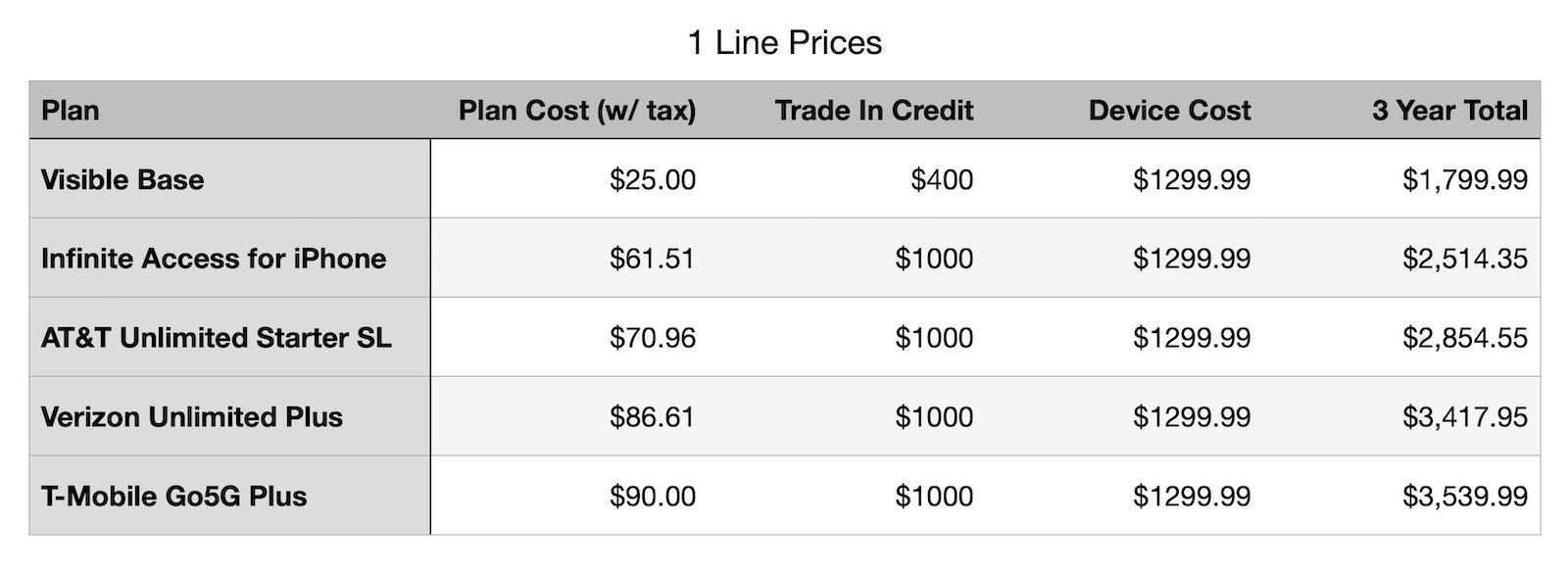Select the $3,539.99 total cell
1568x573 pixels.
pyautogui.click(x=1464, y=497)
